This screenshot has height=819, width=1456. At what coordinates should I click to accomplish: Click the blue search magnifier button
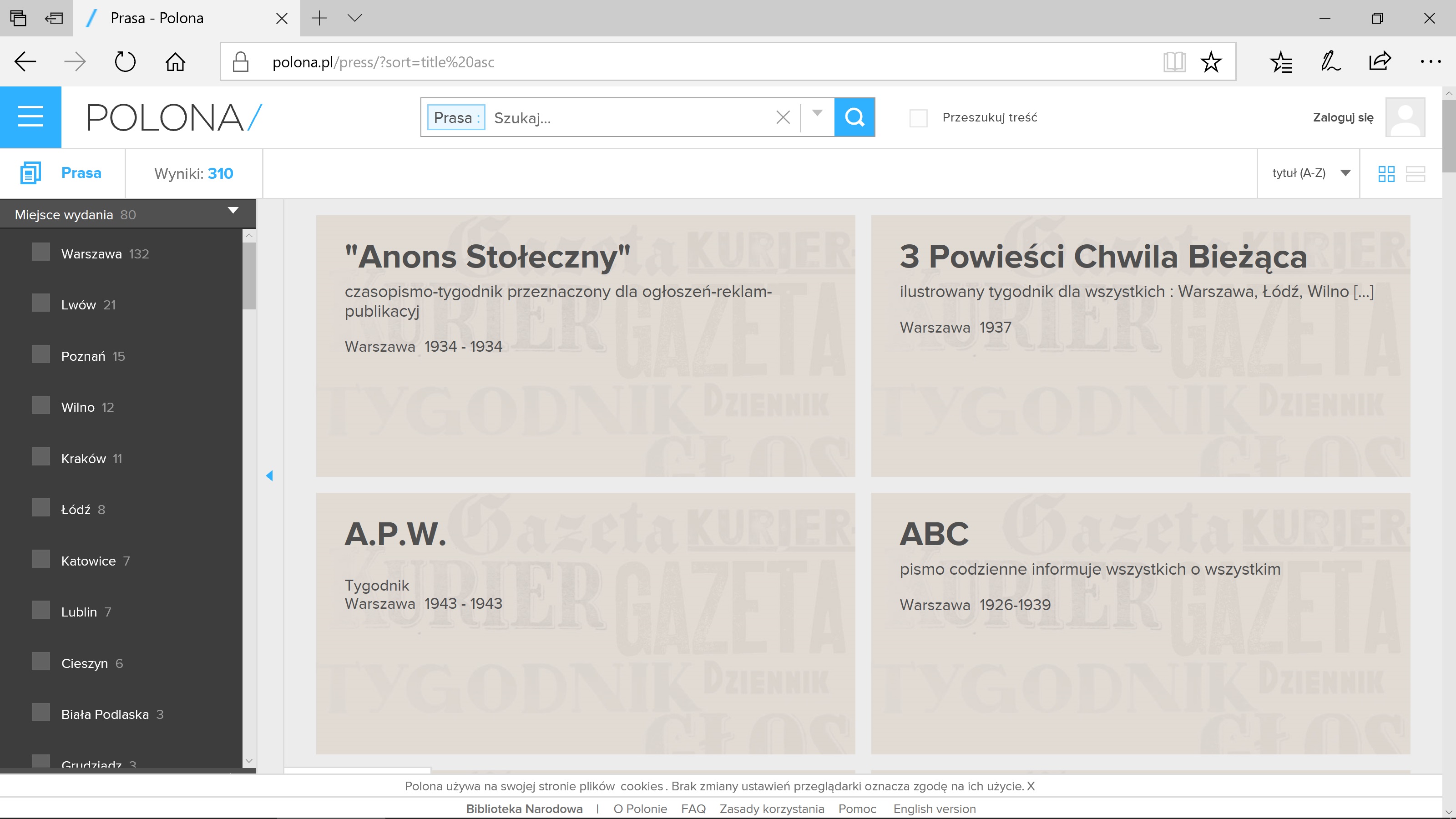854,117
